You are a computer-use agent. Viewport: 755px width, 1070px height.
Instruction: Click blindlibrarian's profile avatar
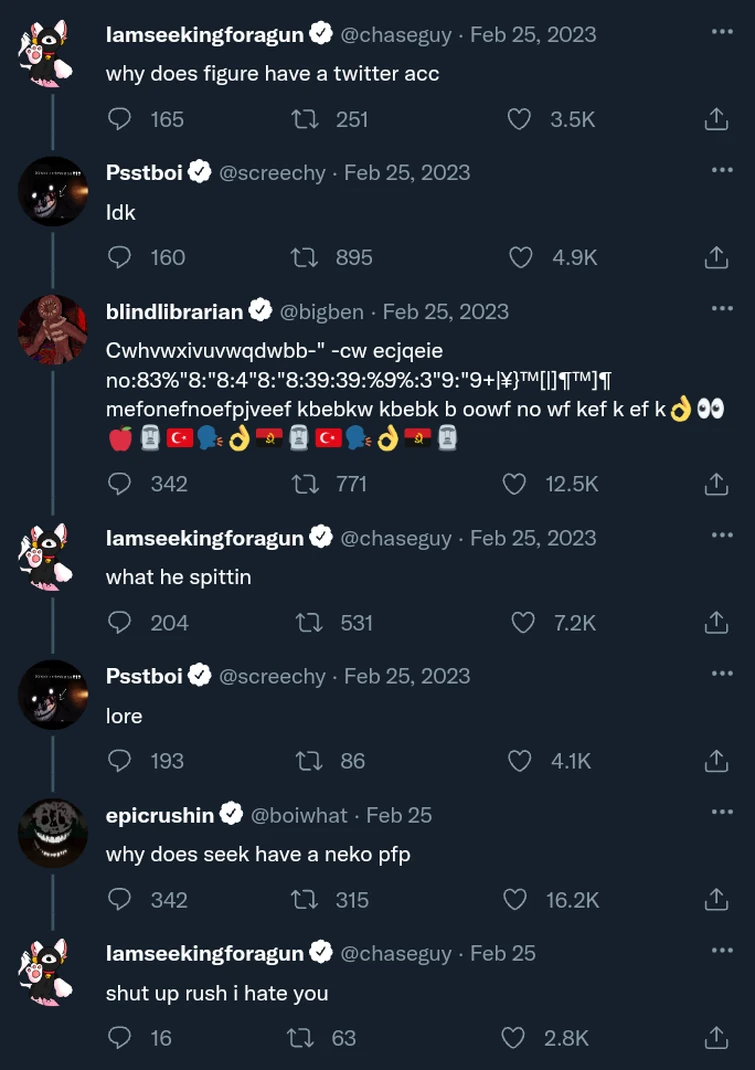pyautogui.click(x=53, y=329)
